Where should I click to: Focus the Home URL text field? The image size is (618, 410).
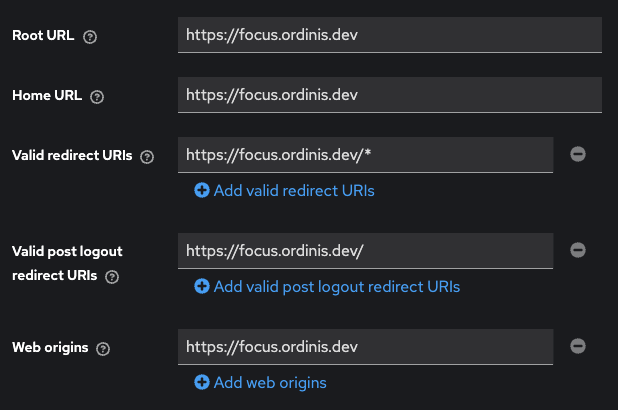(x=390, y=95)
